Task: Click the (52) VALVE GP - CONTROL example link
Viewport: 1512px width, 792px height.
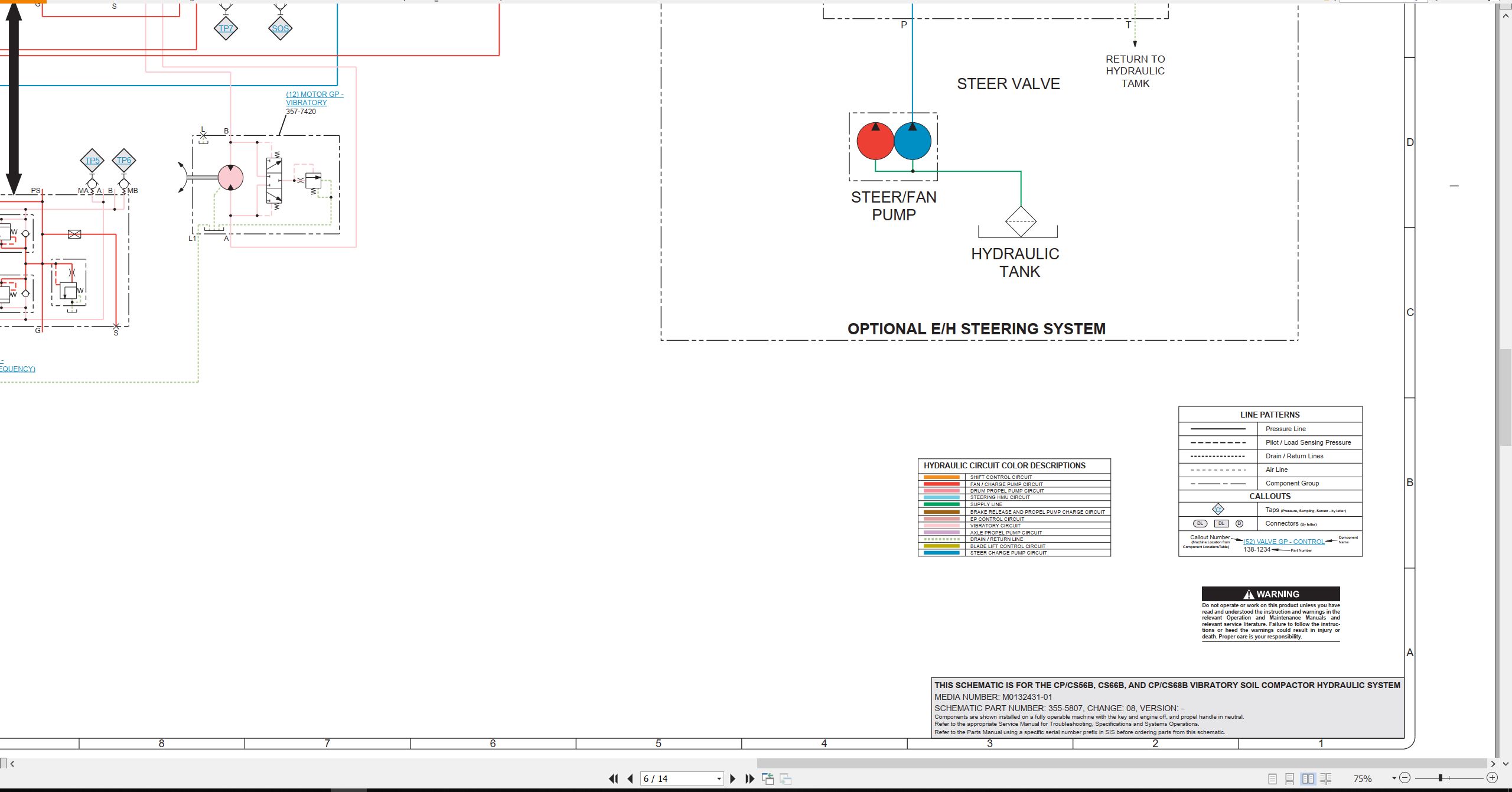Action: [1283, 542]
